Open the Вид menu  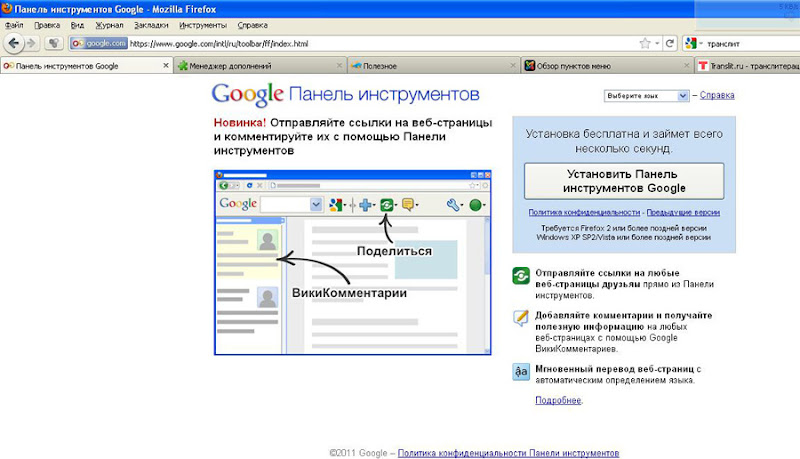[78, 25]
